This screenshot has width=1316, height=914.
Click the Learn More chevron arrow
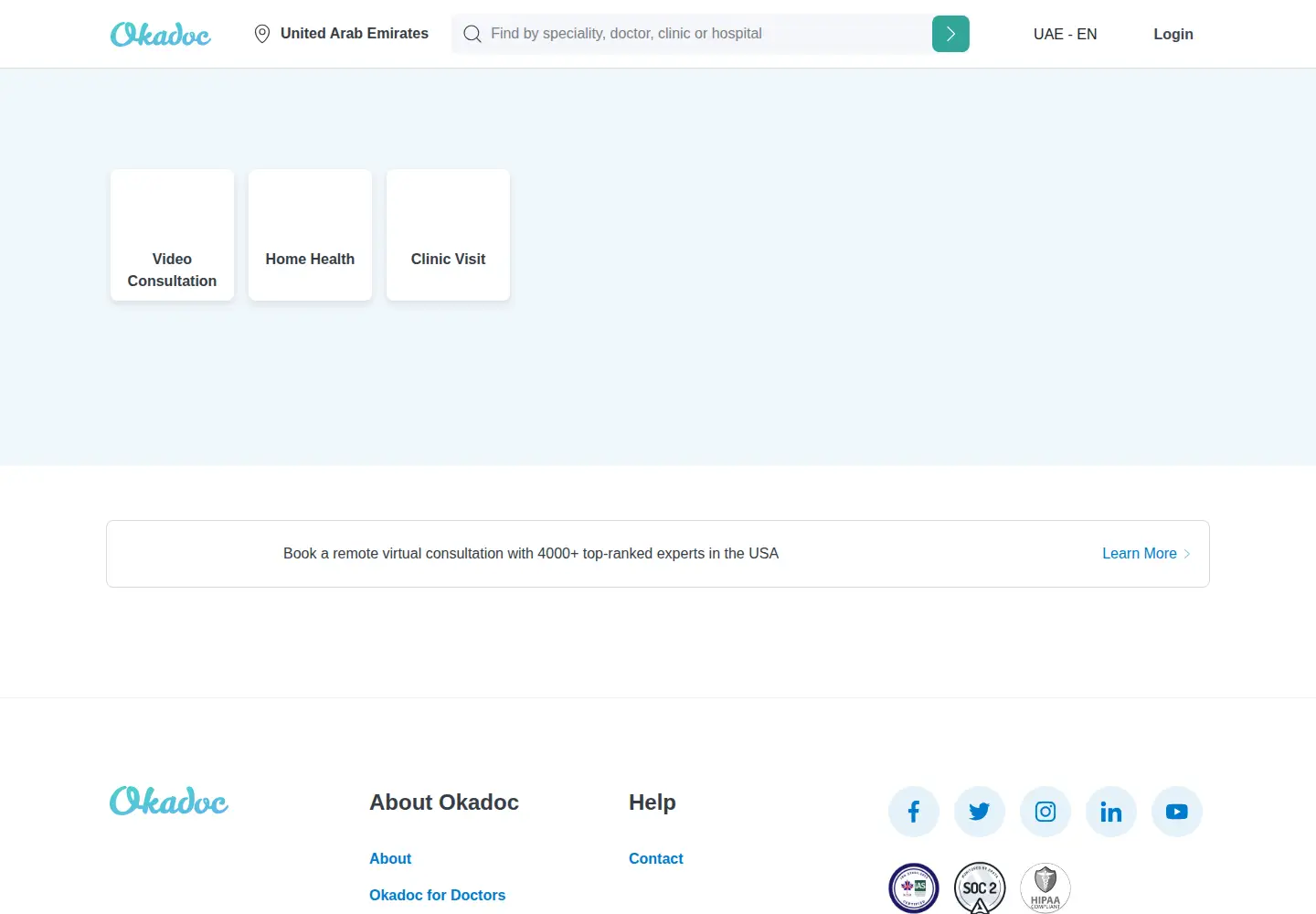(1187, 554)
